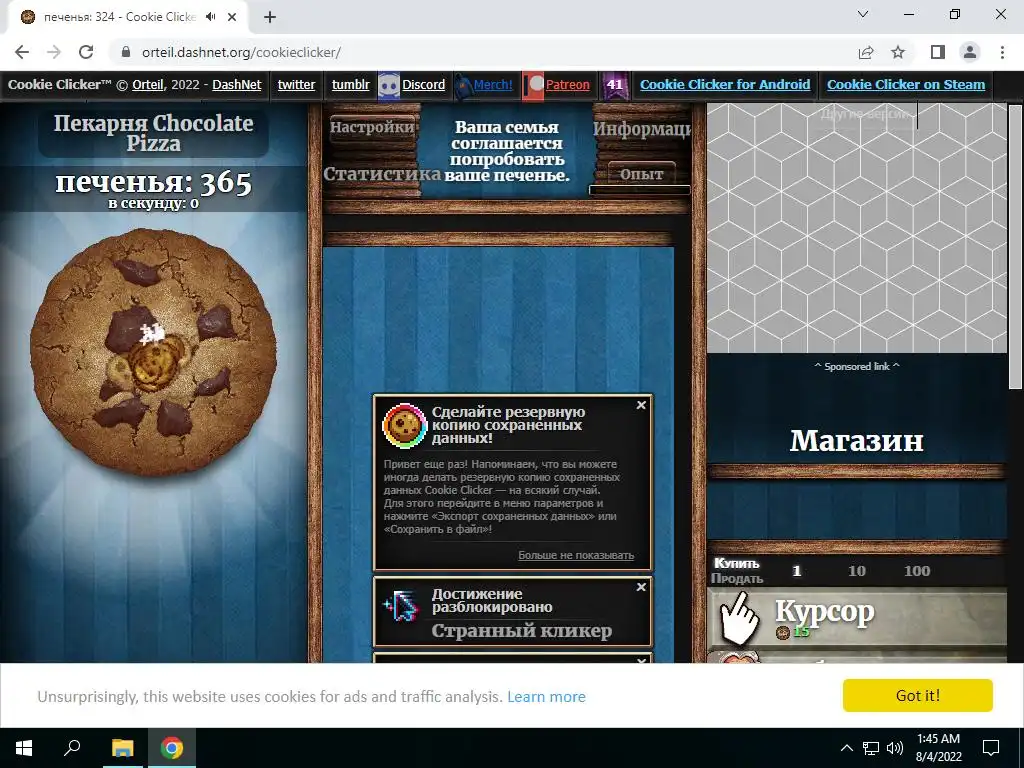Mute the tab audio speaker icon
Image resolution: width=1024 pixels, height=768 pixels.
coord(210,17)
